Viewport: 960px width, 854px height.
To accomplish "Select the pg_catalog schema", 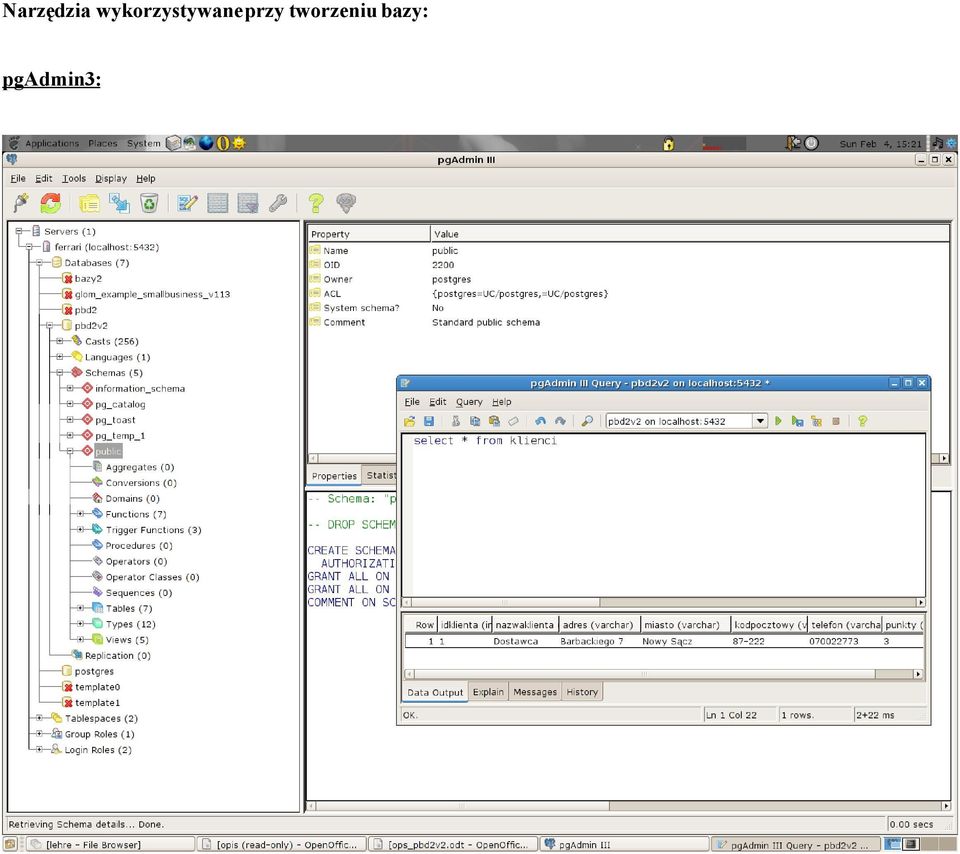I will [x=120, y=404].
